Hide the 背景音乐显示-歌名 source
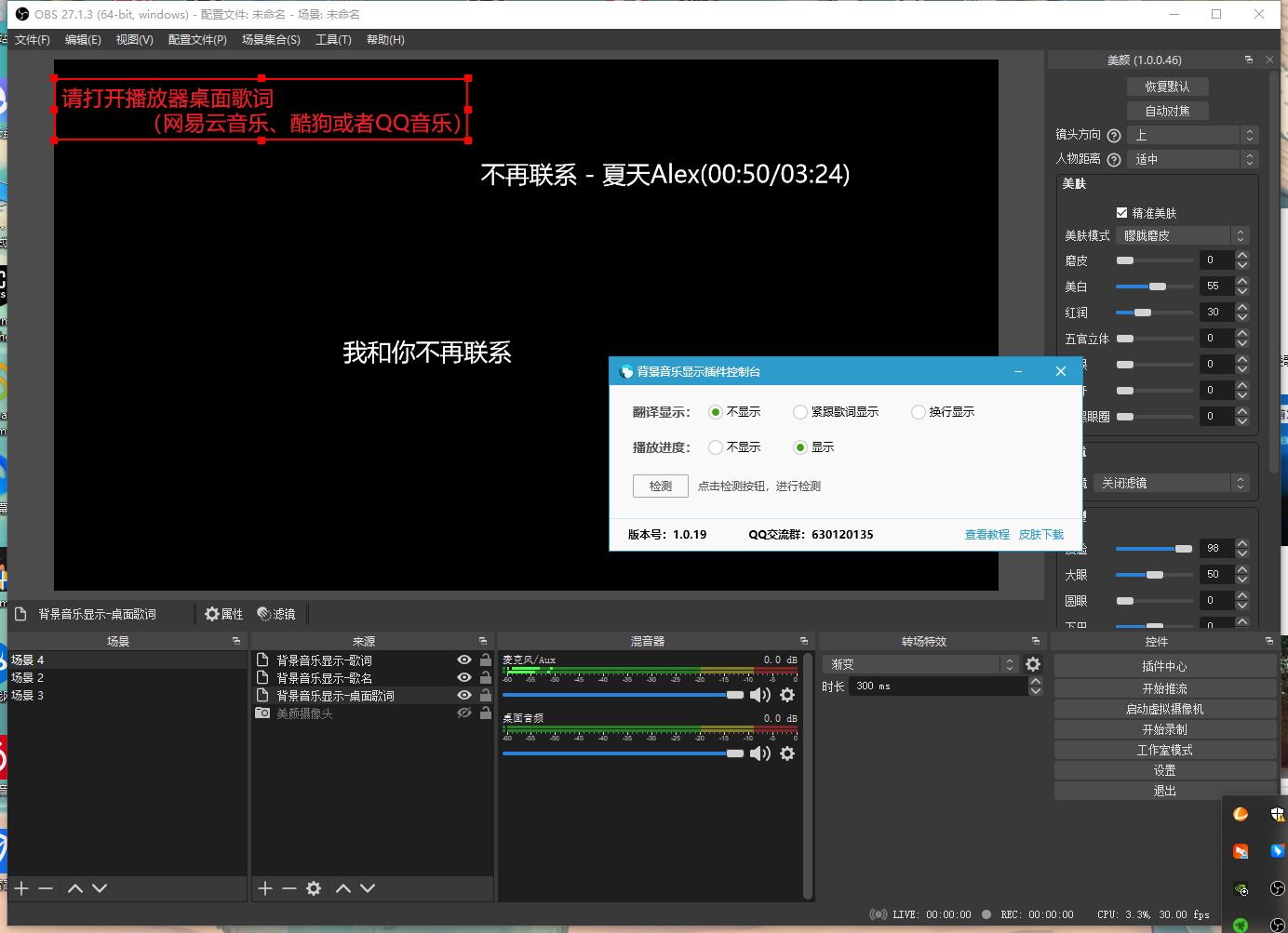The width and height of the screenshot is (1288, 933). coord(463,677)
